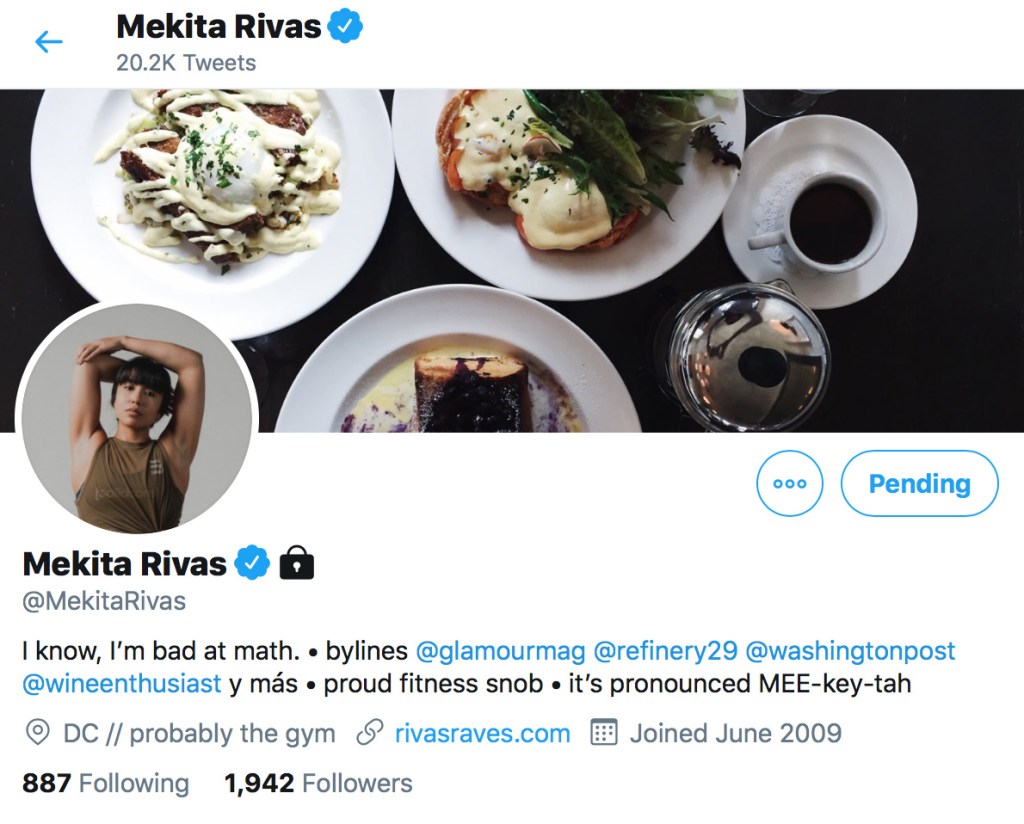Screen dimensions: 1024x824
Task: Open the @glamourmag mention link
Action: click(x=500, y=651)
